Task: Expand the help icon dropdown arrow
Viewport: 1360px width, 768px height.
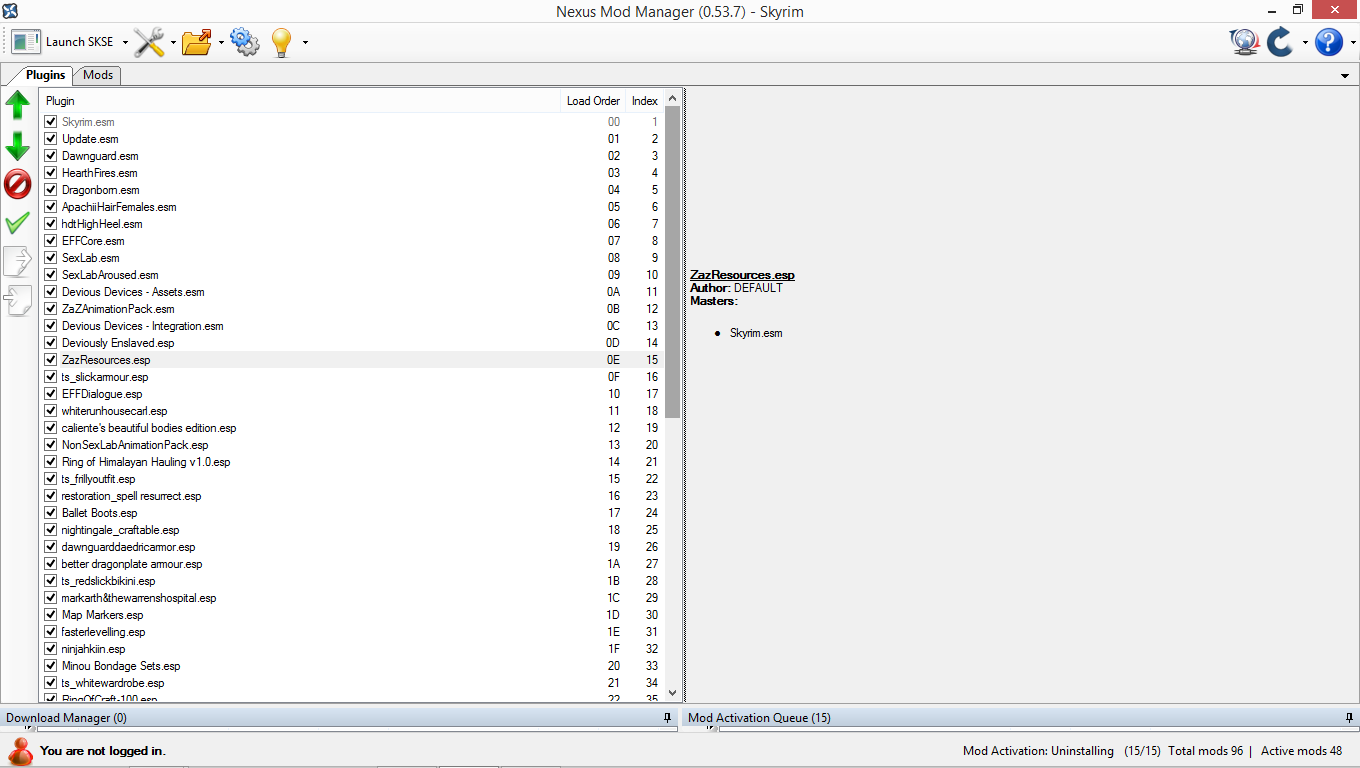Action: (x=1353, y=42)
